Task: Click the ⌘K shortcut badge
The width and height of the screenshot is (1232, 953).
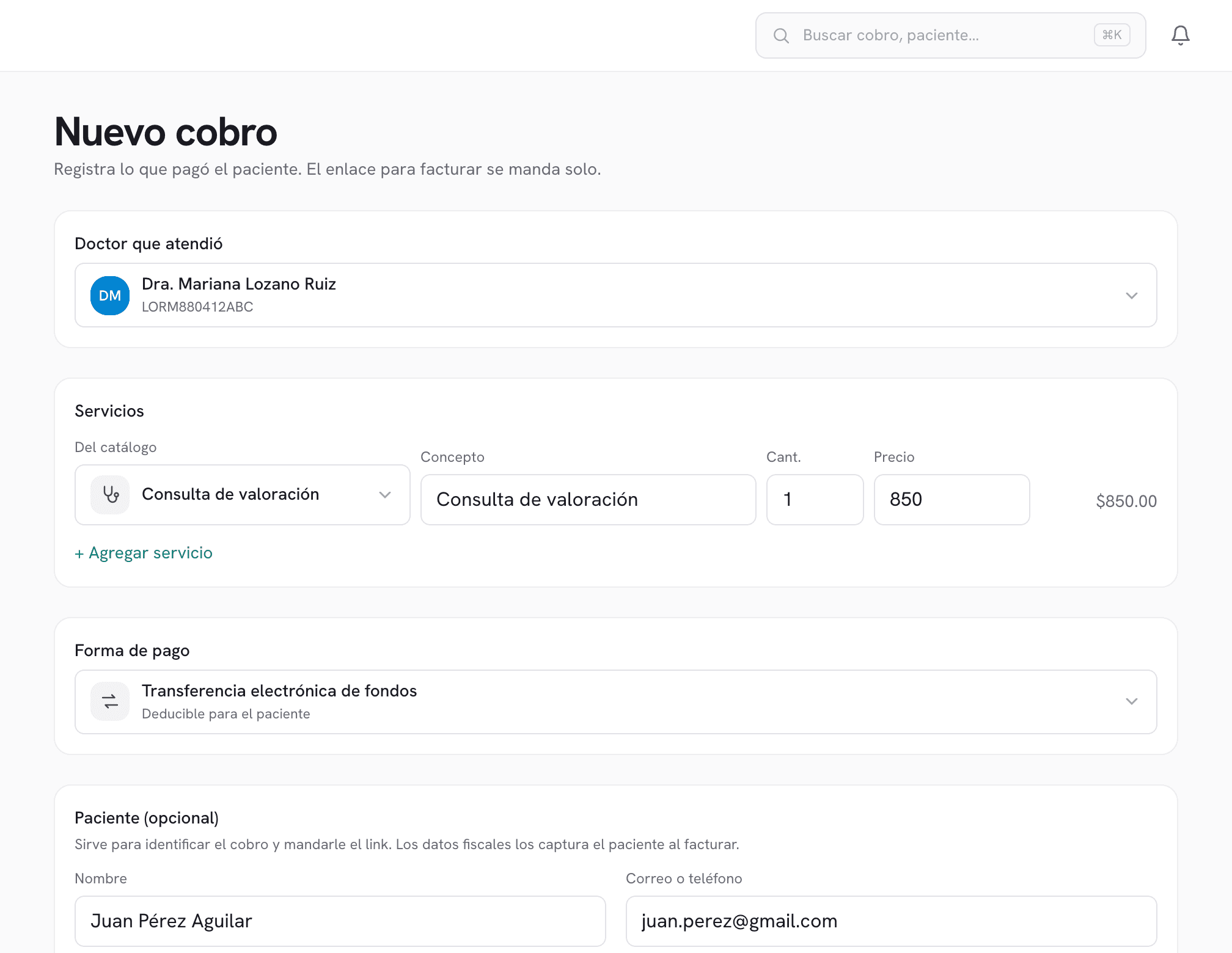Action: coord(1112,35)
